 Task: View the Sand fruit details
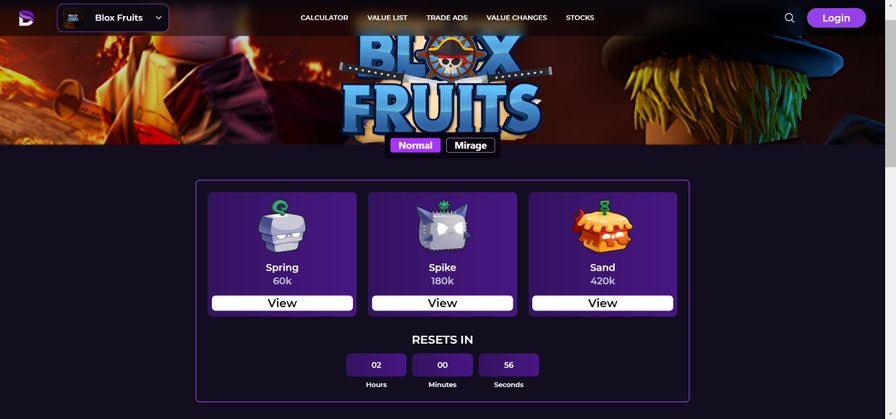tap(602, 303)
